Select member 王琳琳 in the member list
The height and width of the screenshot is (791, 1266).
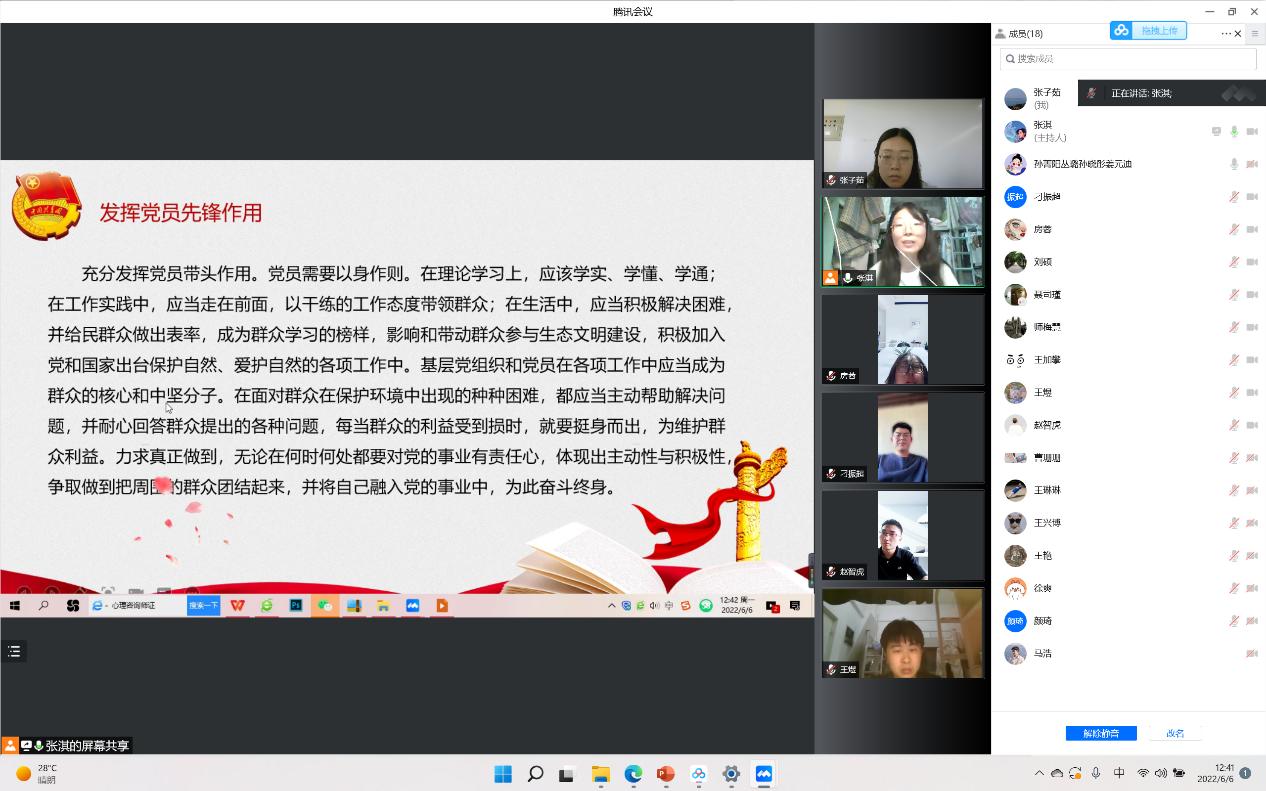(x=1047, y=490)
